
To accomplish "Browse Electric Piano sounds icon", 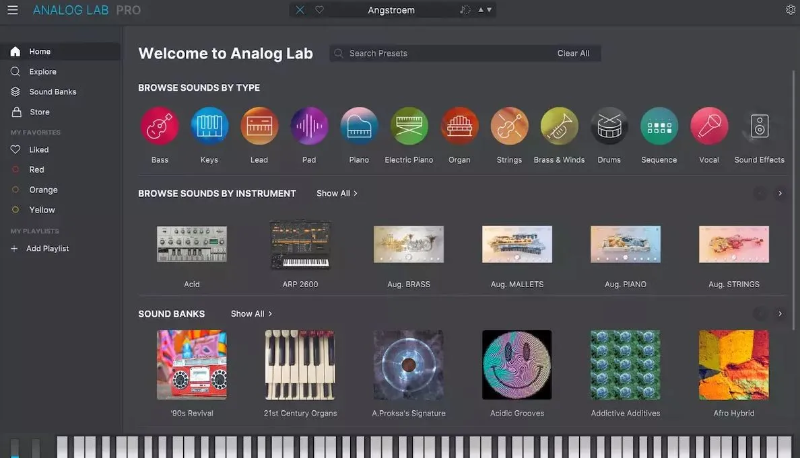I will tap(409, 126).
